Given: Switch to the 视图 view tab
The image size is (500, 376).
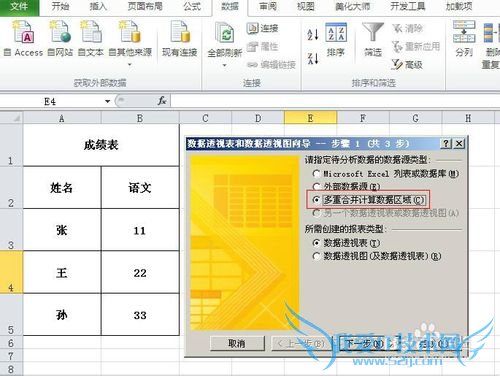Looking at the screenshot, I should pyautogui.click(x=306, y=7).
